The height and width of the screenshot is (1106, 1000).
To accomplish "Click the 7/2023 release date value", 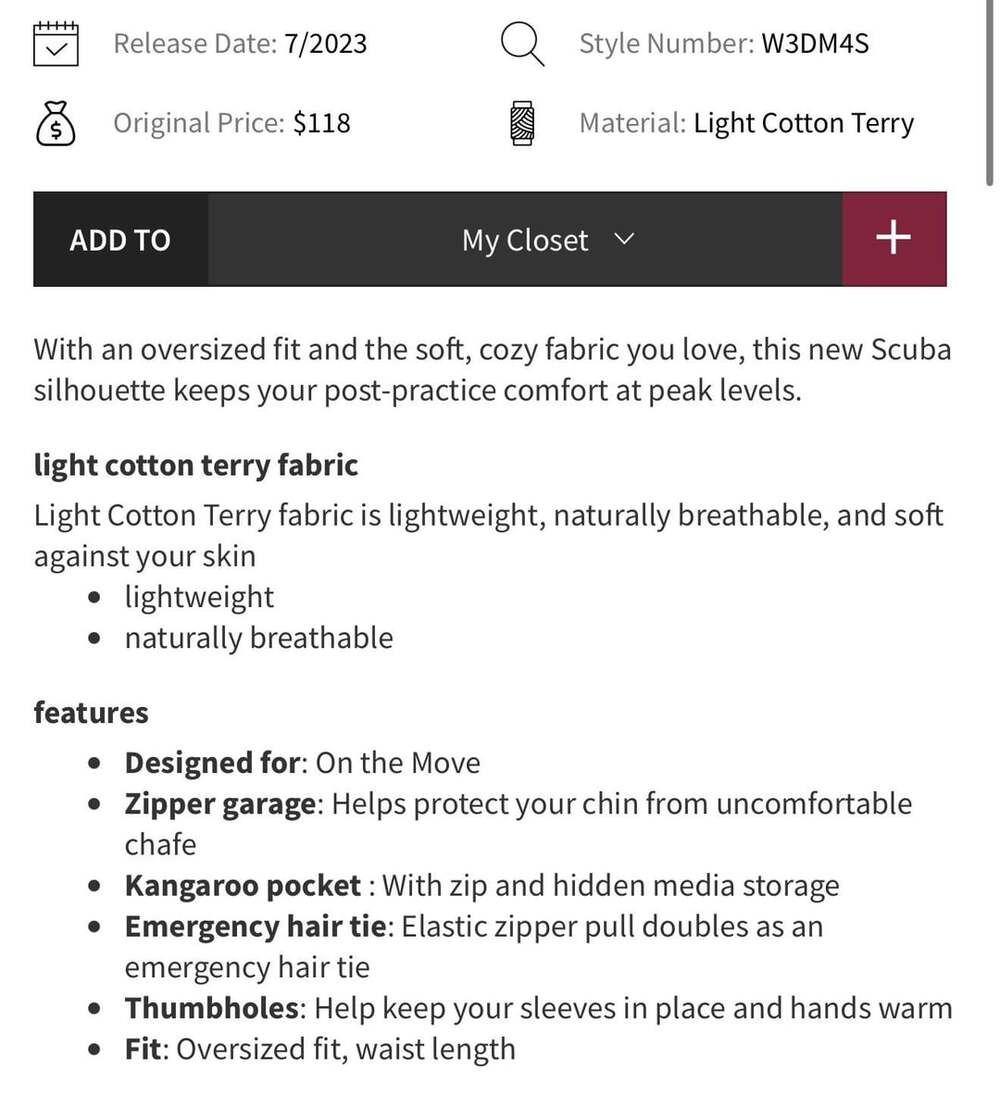I will tap(326, 44).
